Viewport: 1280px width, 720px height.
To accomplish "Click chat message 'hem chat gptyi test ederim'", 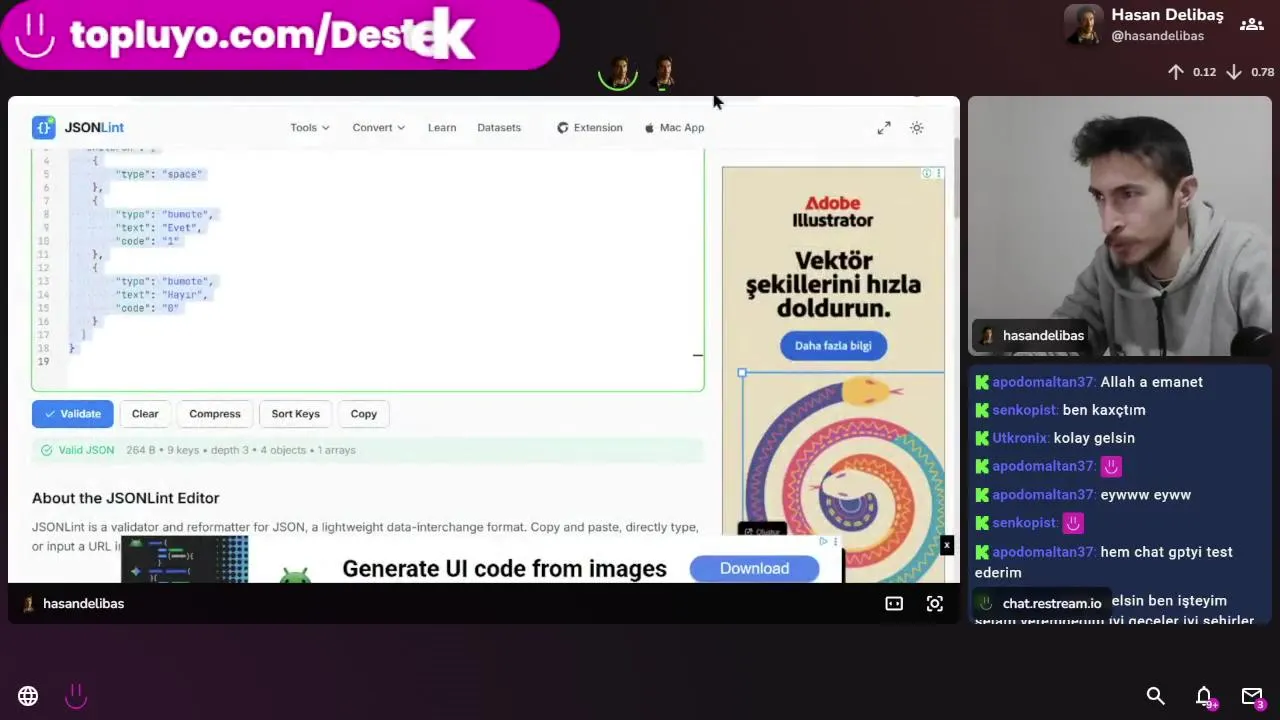I will 1104,562.
